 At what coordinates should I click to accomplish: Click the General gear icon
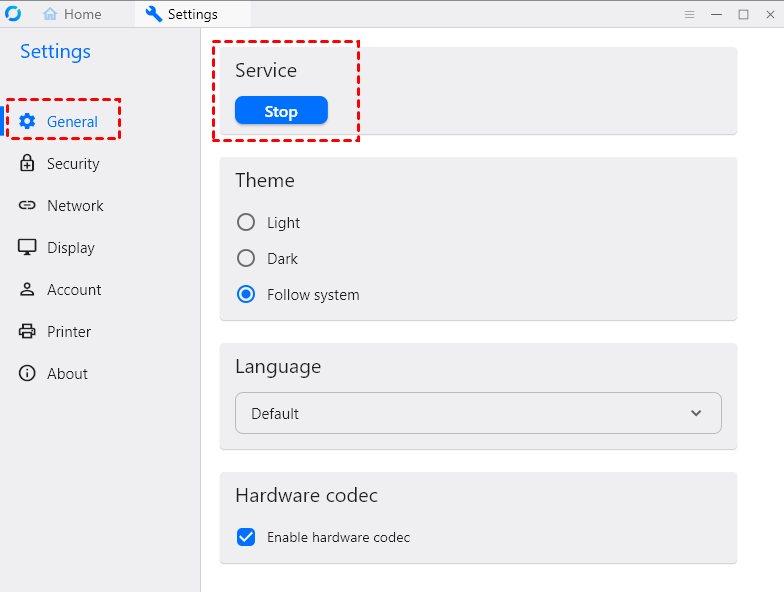[28, 122]
